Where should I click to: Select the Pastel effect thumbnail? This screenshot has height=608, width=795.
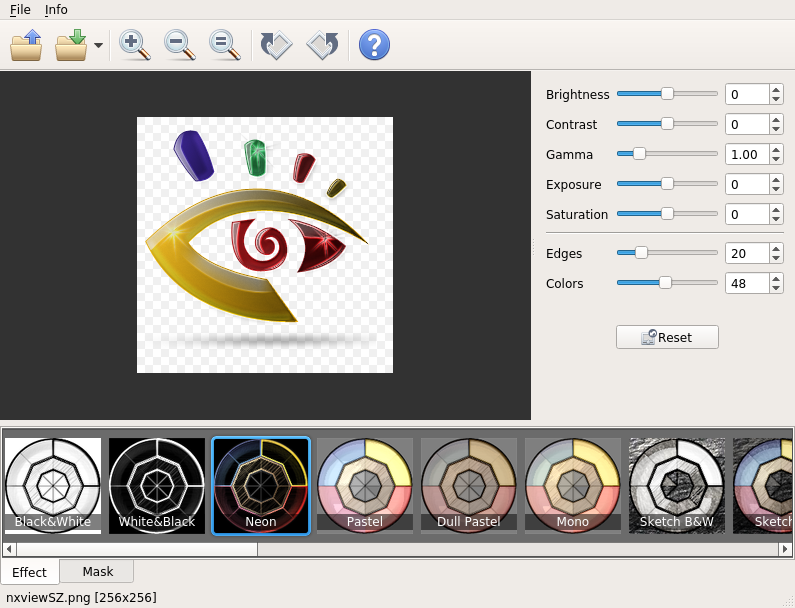pos(364,485)
